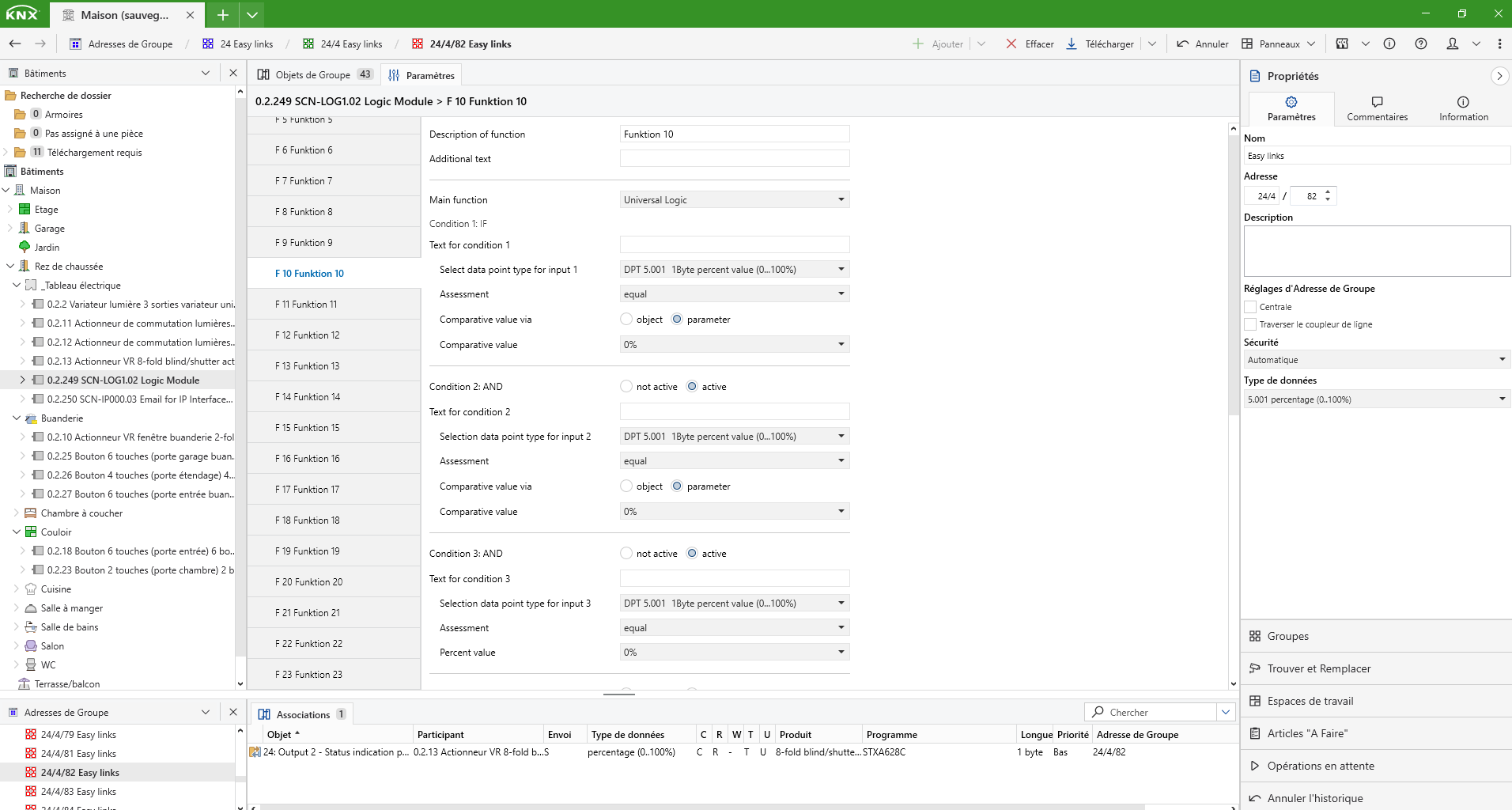Click Espaces de travail icon
1512x810 pixels.
point(1255,701)
